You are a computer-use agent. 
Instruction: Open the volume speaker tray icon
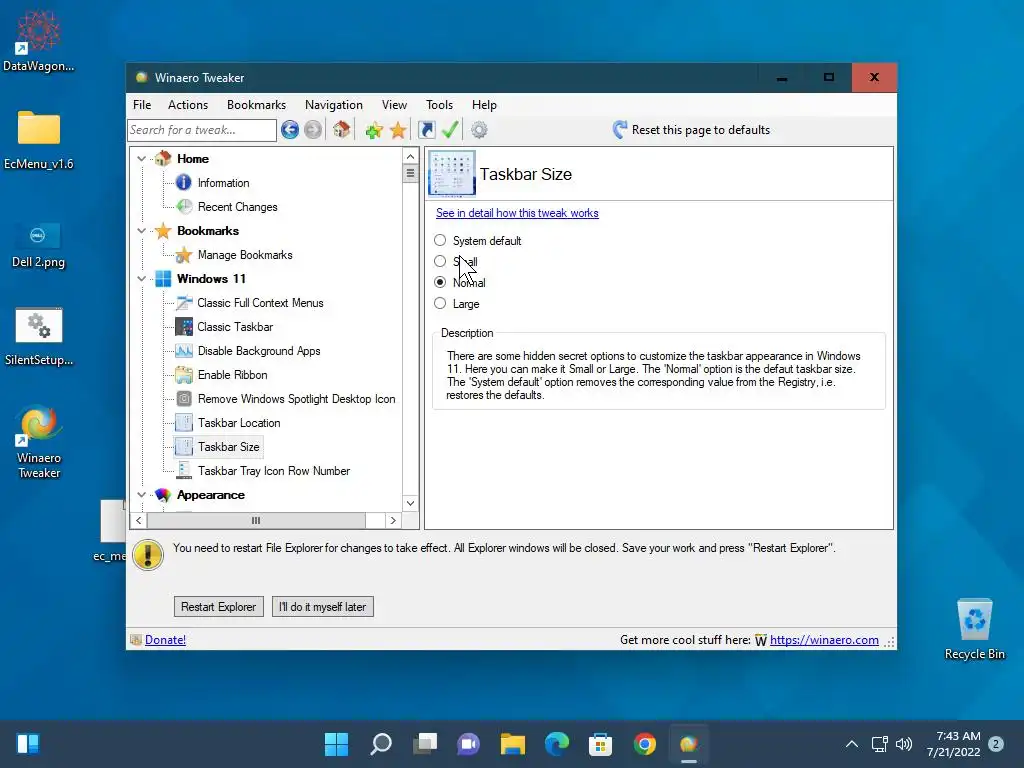coord(904,744)
